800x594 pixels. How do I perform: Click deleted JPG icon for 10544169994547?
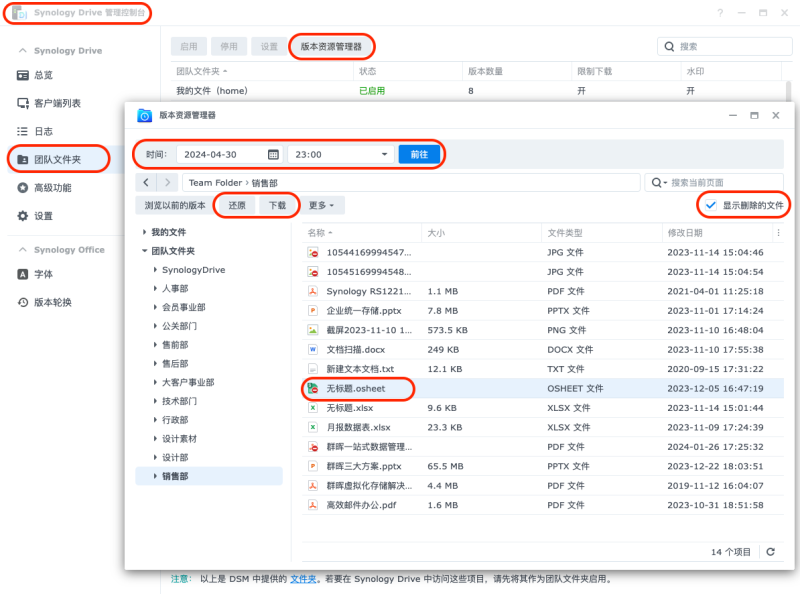point(313,252)
